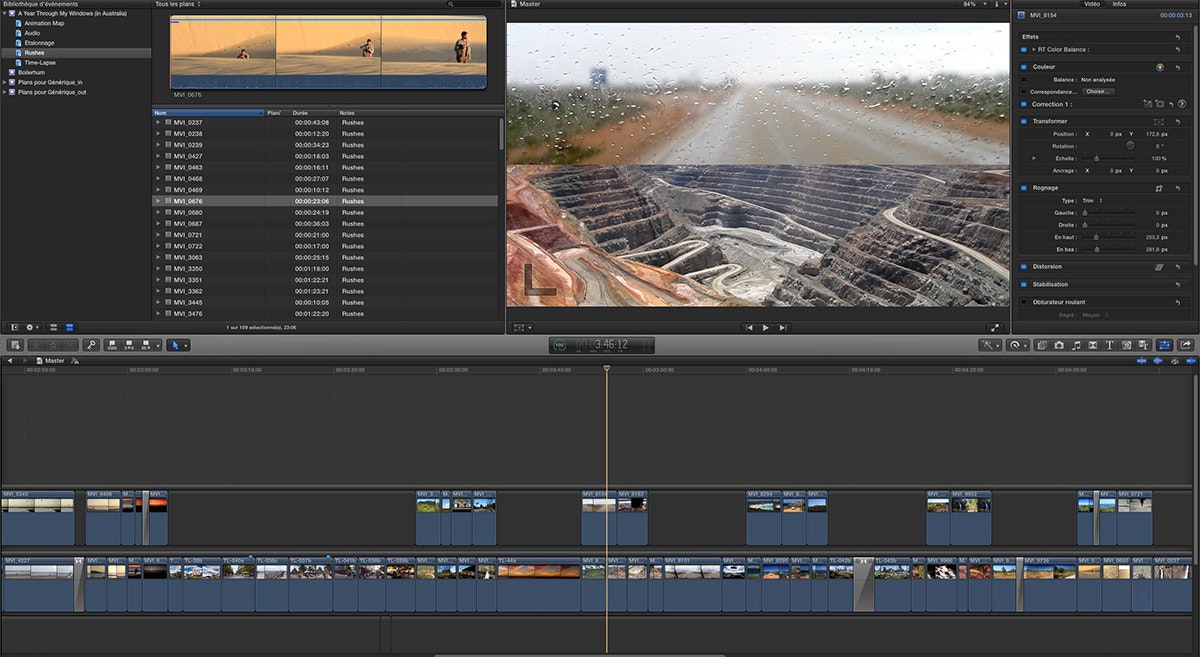This screenshot has width=1200, height=657.
Task: Open the Tous les plans filter dropdown
Action: 178,4
